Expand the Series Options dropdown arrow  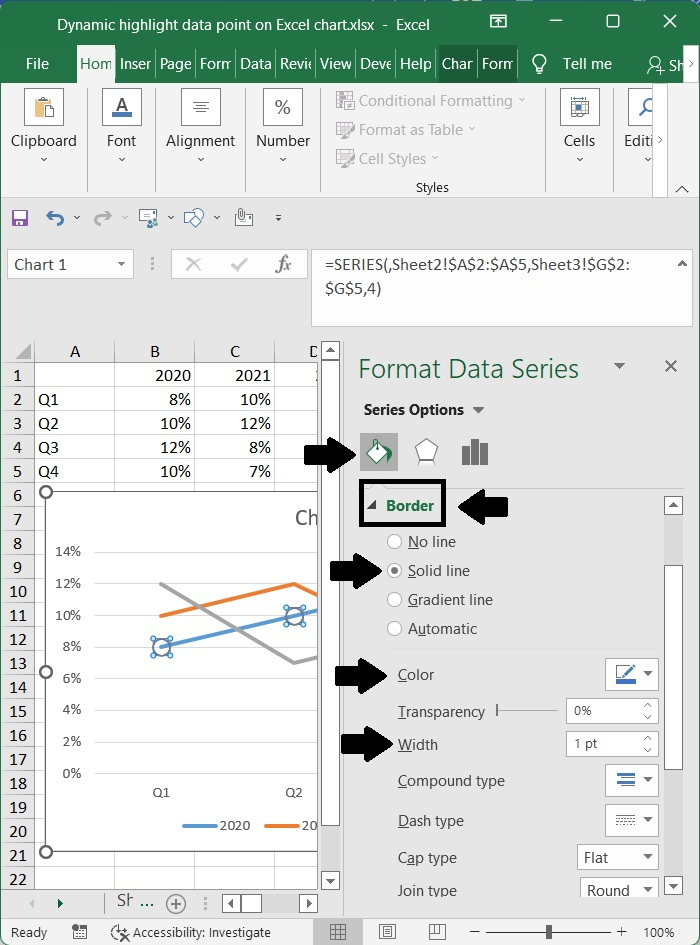(478, 410)
